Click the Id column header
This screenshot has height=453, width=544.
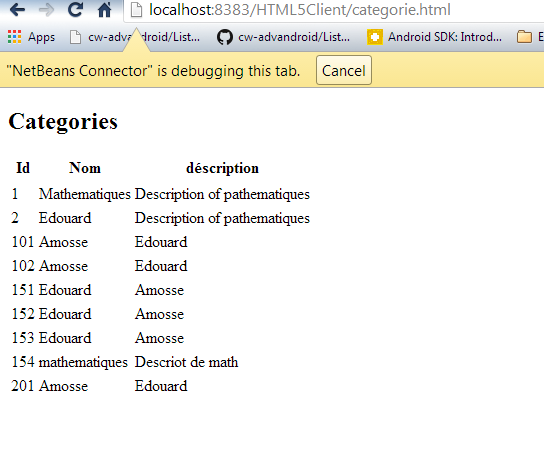click(23, 168)
